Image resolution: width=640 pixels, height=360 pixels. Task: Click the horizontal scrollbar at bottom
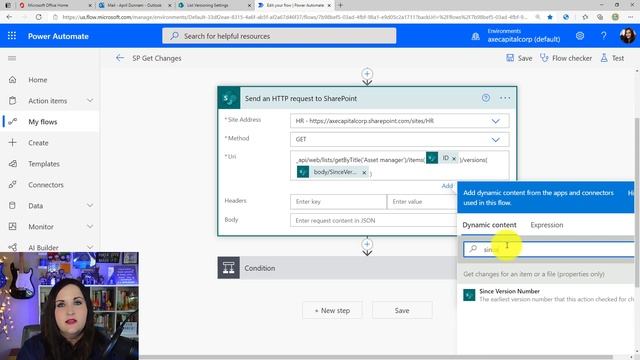click(376, 357)
